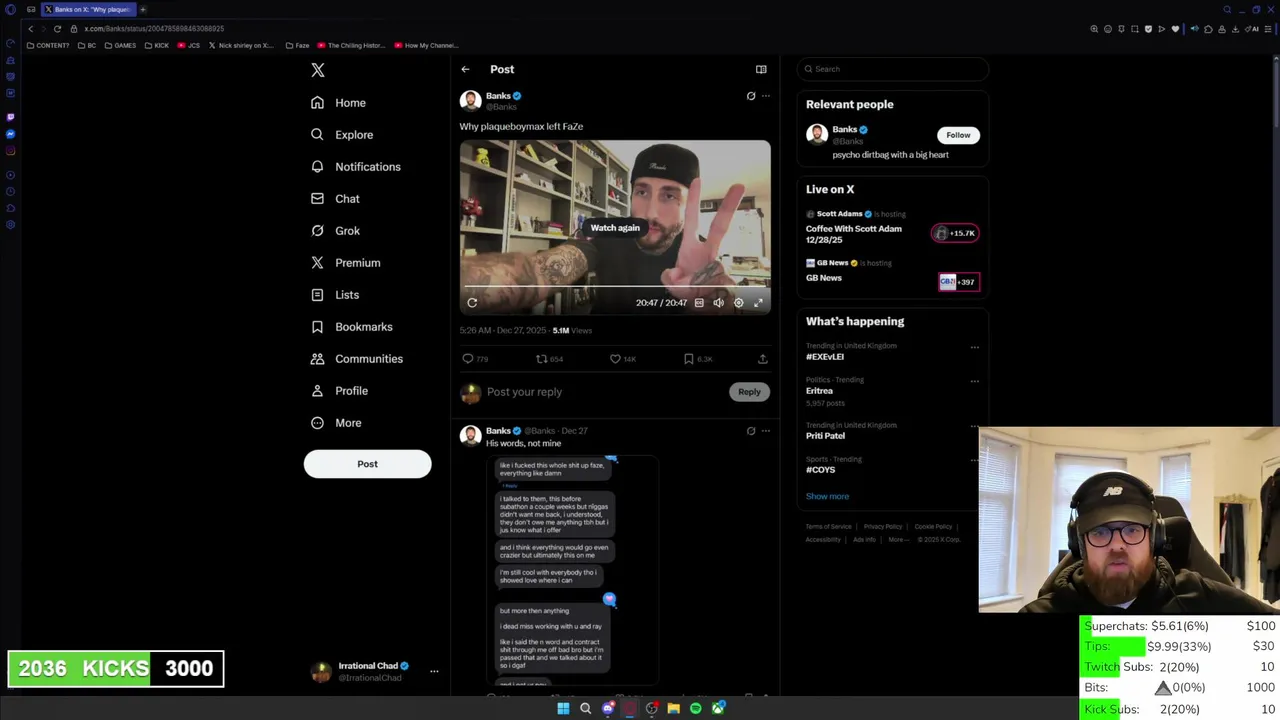Image resolution: width=1280 pixels, height=720 pixels.
Task: Open #EXEvLEI trending topic
Action: pos(825,357)
